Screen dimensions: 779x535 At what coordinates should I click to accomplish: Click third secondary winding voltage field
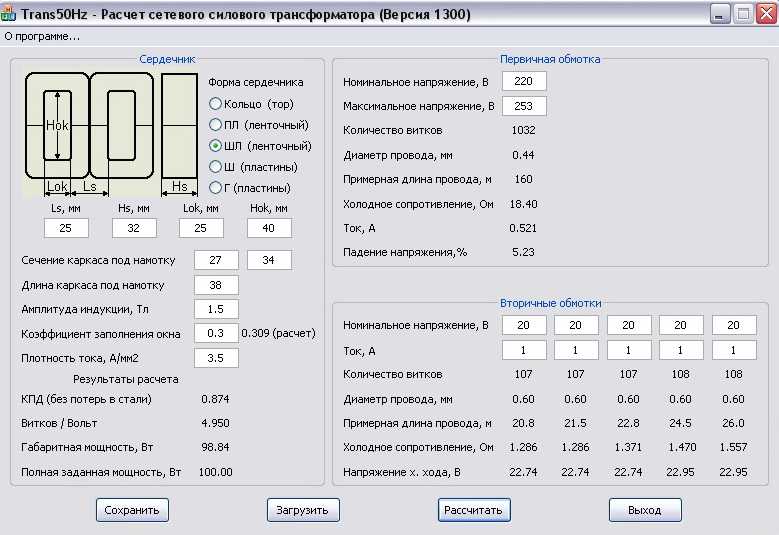(x=629, y=325)
